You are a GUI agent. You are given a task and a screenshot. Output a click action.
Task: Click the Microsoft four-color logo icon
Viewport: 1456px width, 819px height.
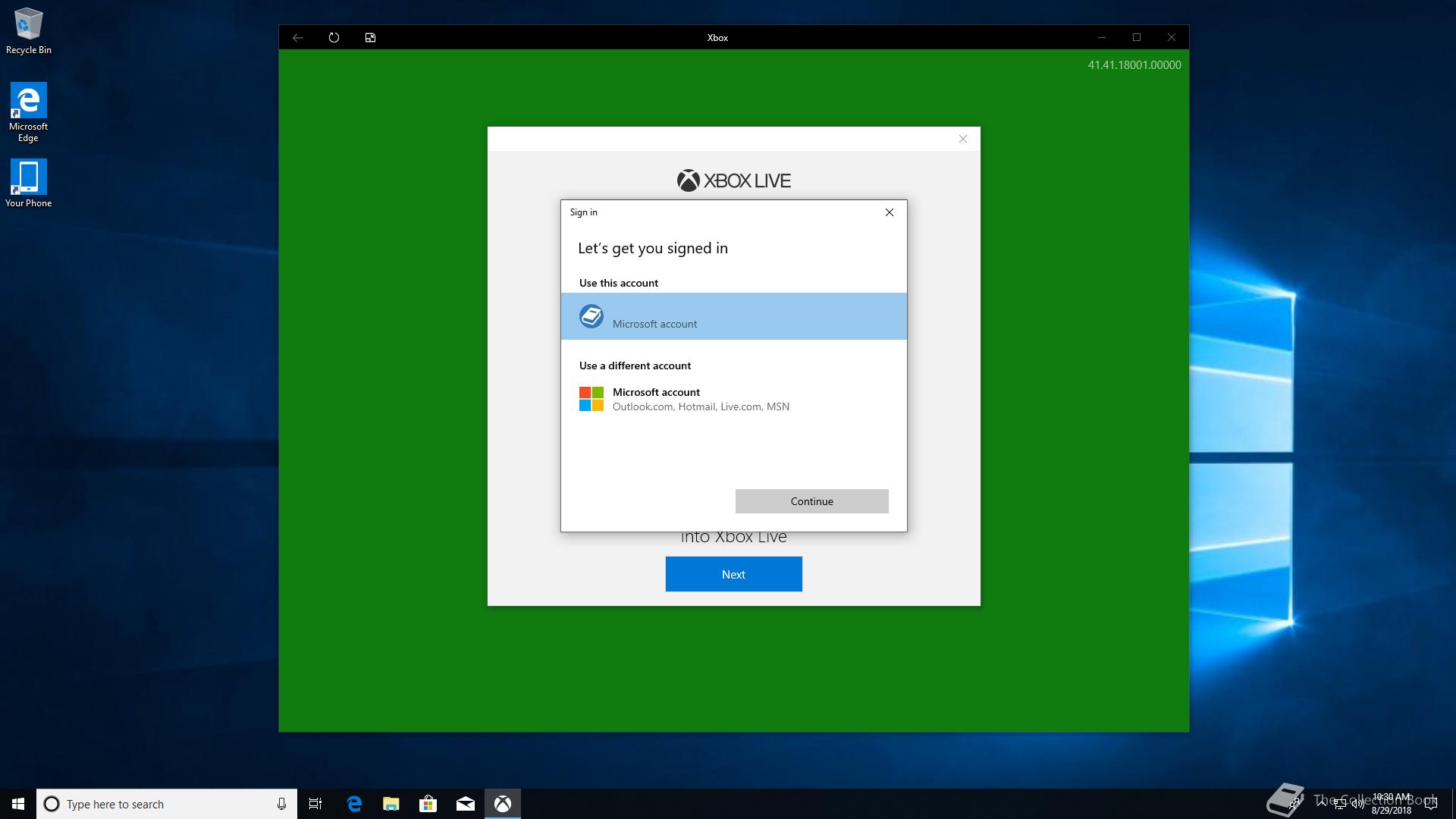pyautogui.click(x=591, y=399)
